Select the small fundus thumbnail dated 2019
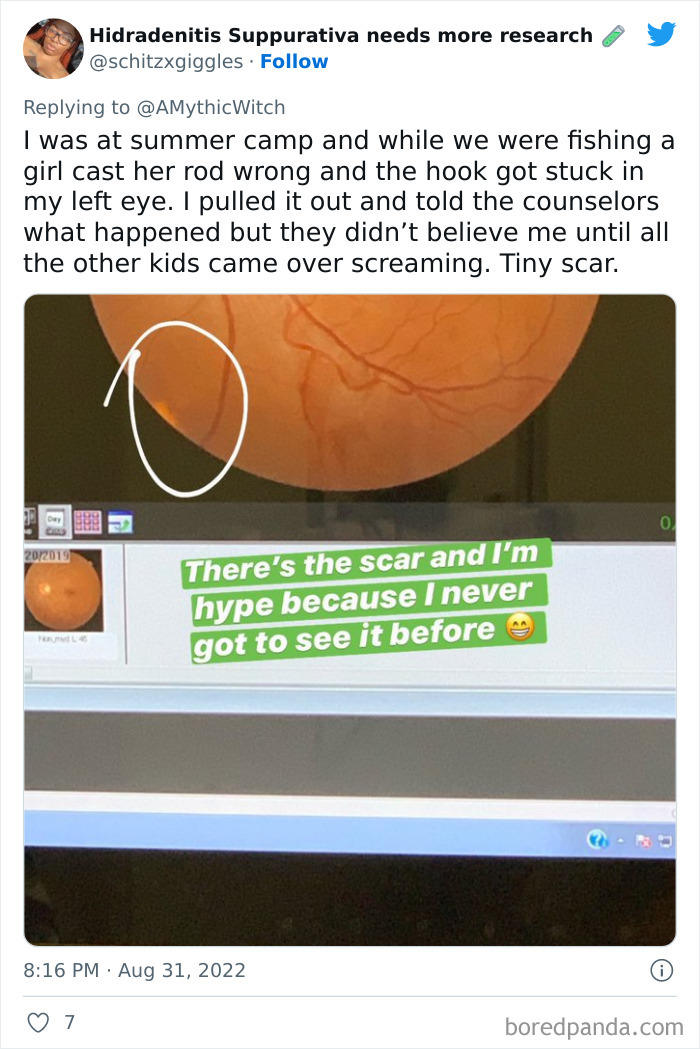Screen dimensions: 700x1049 (63, 591)
